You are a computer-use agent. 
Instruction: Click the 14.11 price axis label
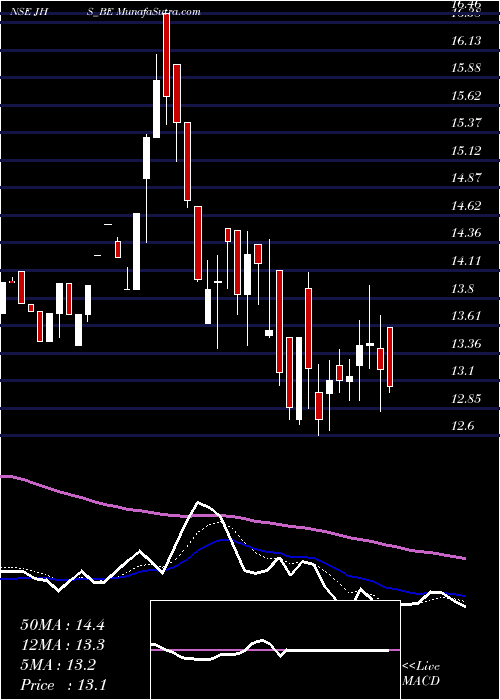[466, 261]
